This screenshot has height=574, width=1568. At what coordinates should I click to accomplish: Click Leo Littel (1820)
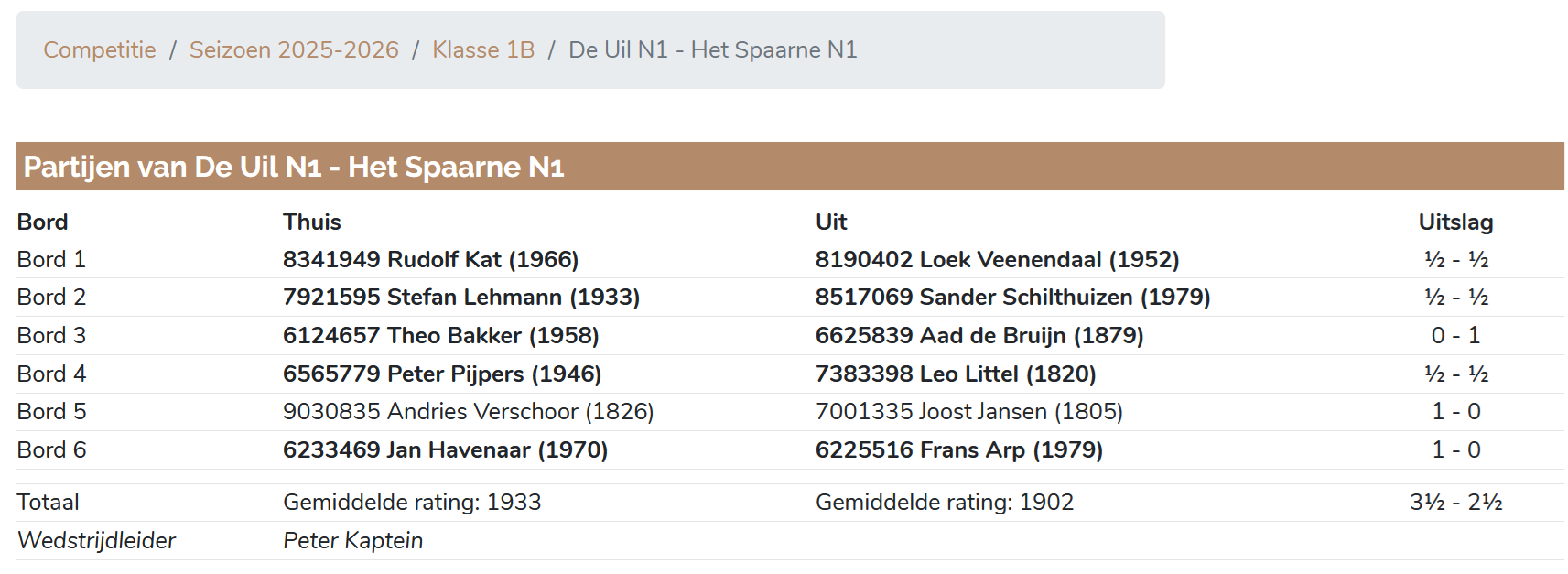(x=956, y=374)
